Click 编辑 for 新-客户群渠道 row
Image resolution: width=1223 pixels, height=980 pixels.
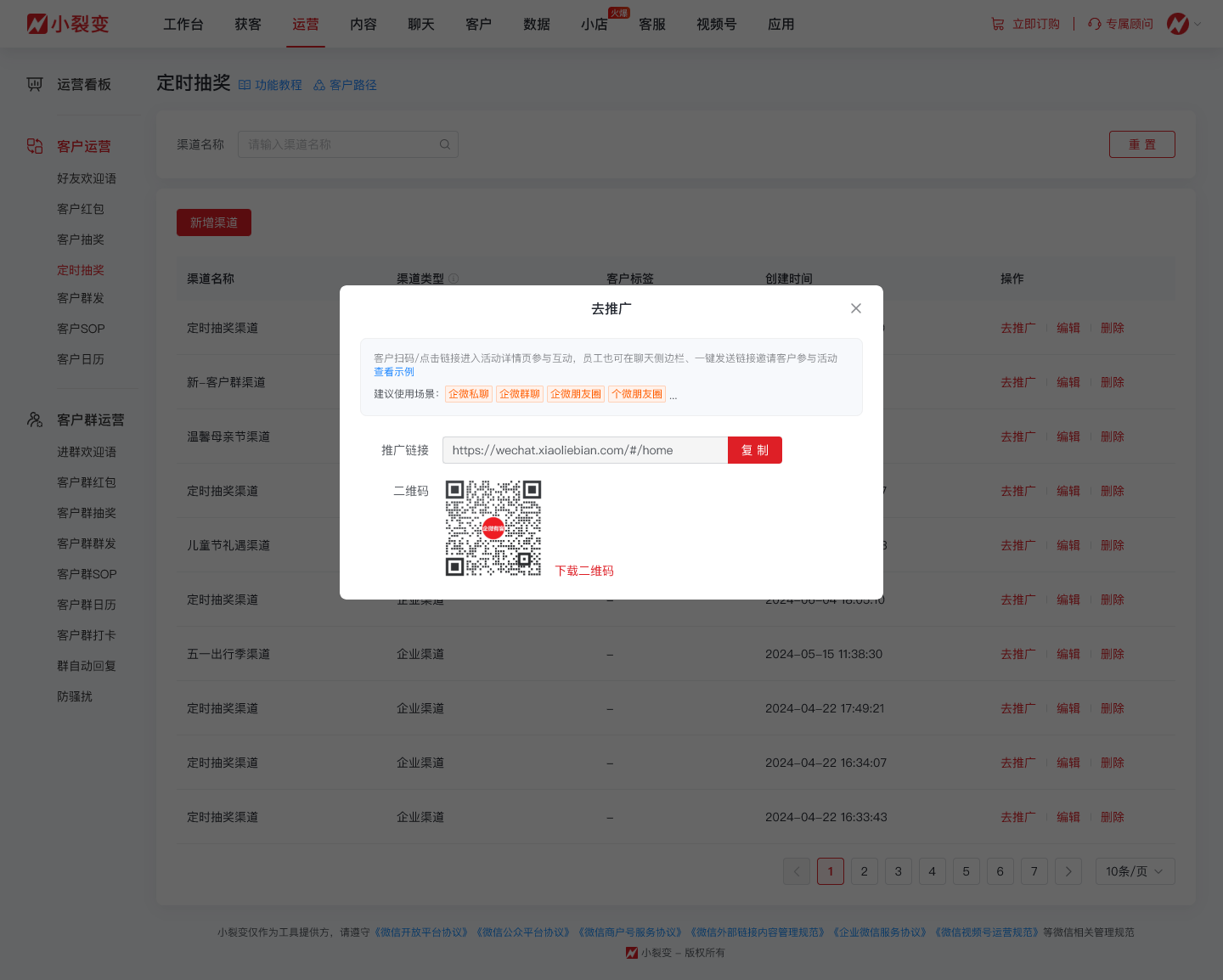[x=1068, y=382]
